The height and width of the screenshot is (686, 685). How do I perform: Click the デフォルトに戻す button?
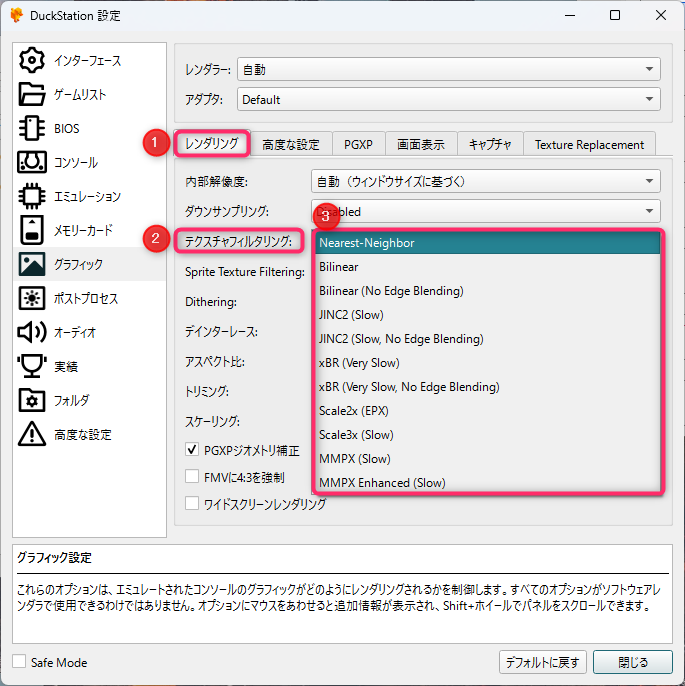[541, 662]
